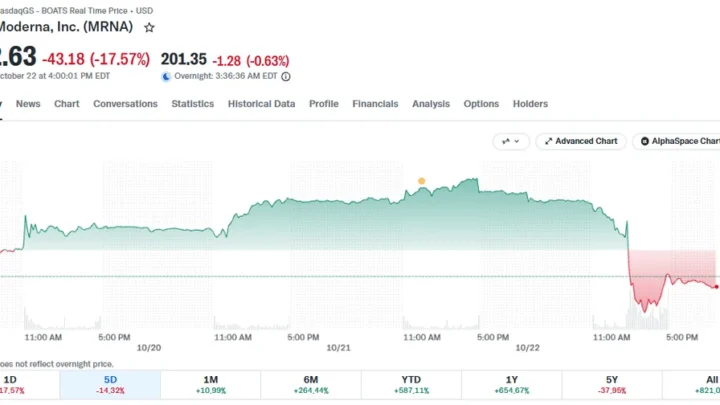This screenshot has height=405, width=720.
Task: Switch to the News tab
Action: (28, 104)
